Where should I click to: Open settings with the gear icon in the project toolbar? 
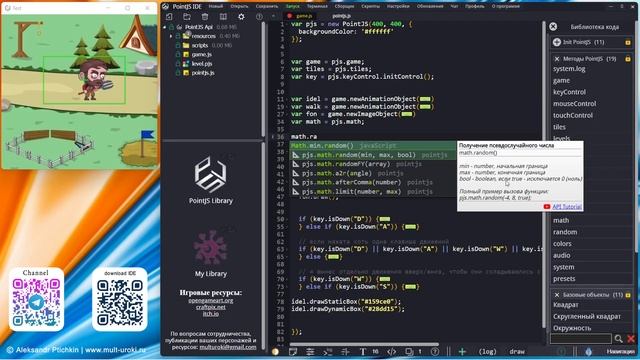(x=241, y=17)
